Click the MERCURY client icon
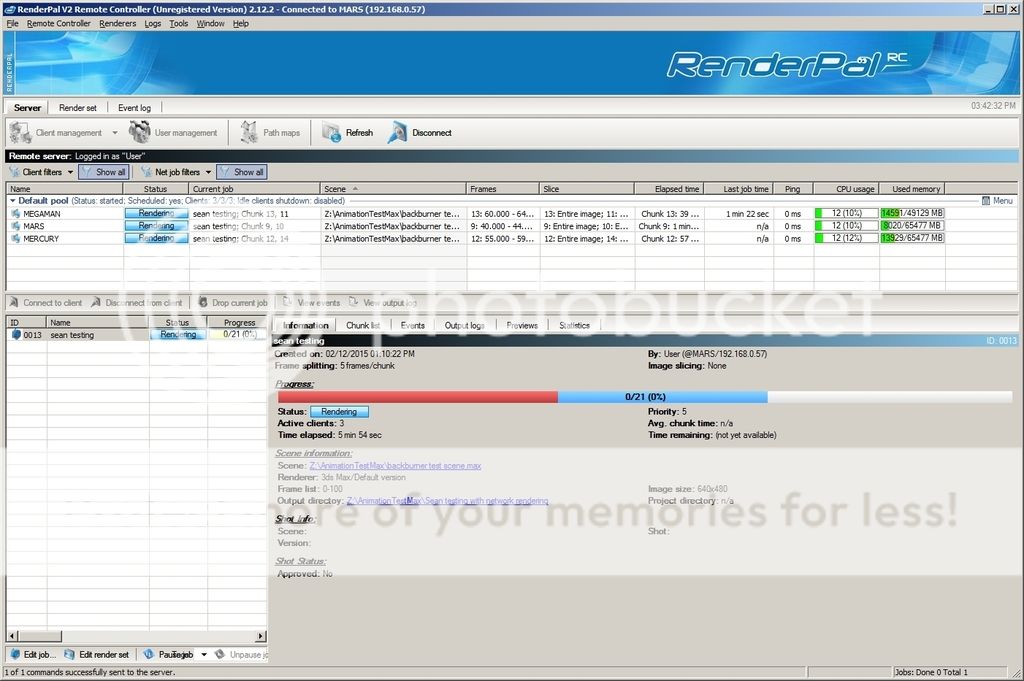1024x681 pixels. coord(16,238)
